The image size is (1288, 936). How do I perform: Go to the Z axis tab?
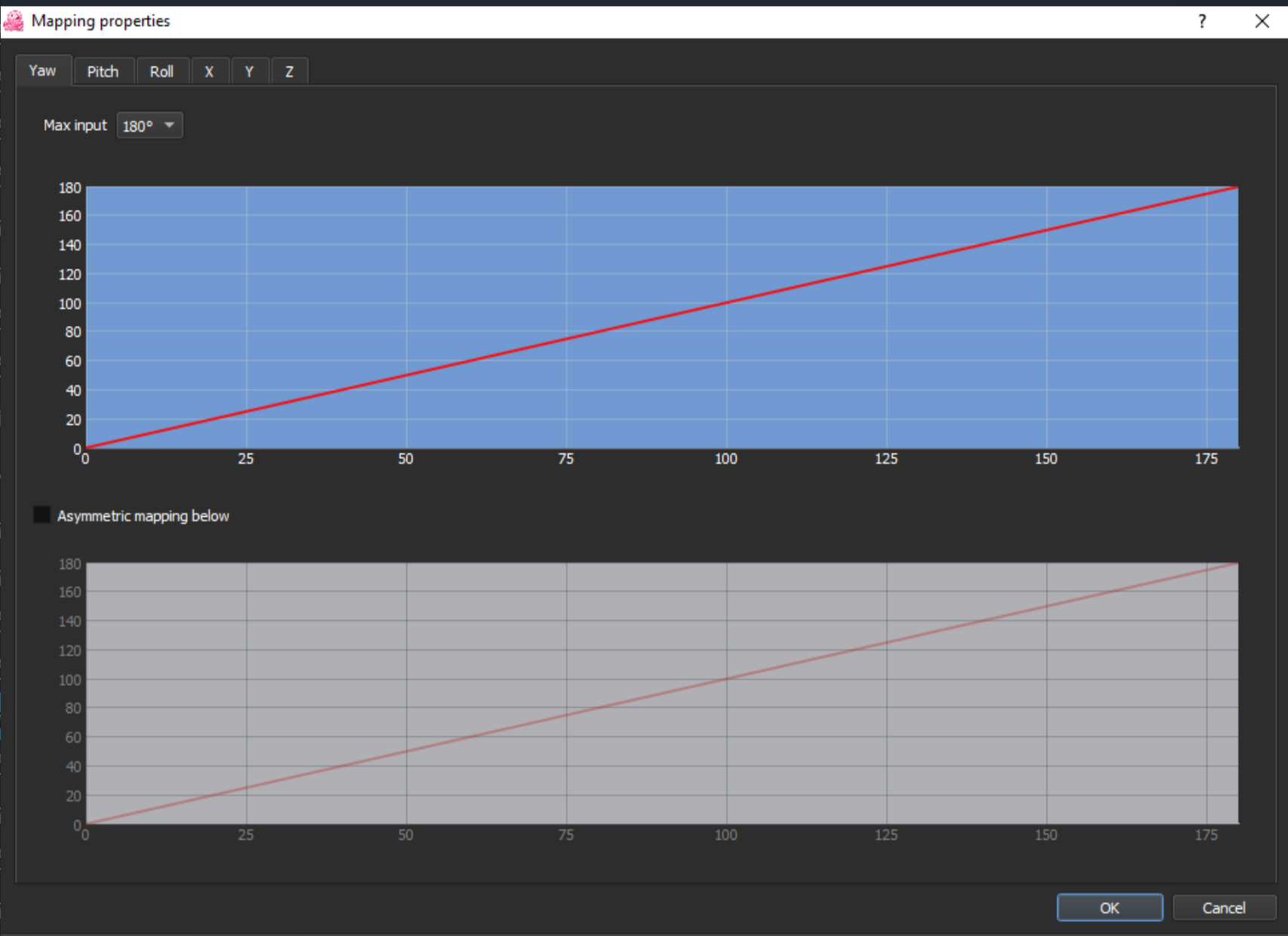click(290, 72)
